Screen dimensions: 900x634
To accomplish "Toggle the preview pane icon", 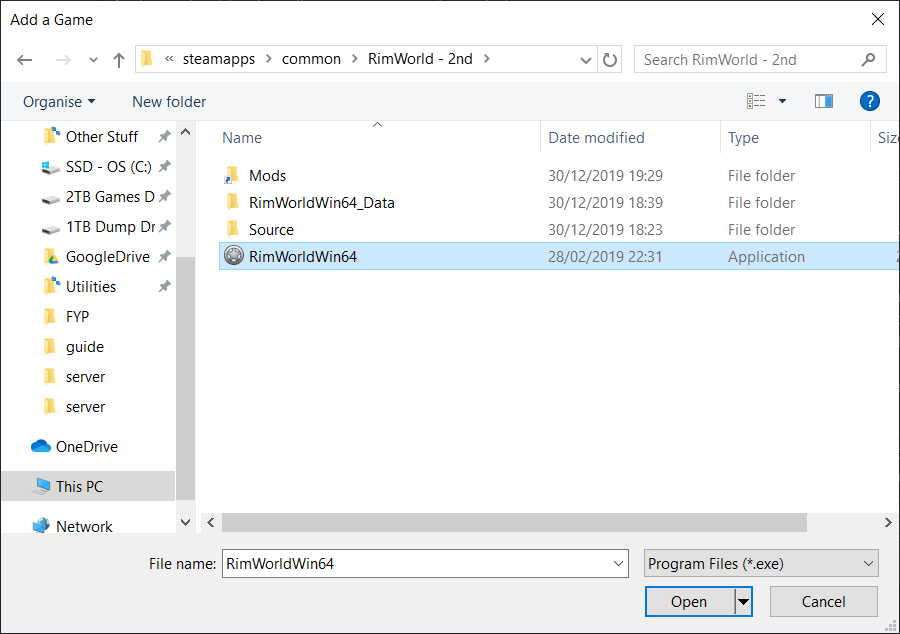I will click(824, 101).
